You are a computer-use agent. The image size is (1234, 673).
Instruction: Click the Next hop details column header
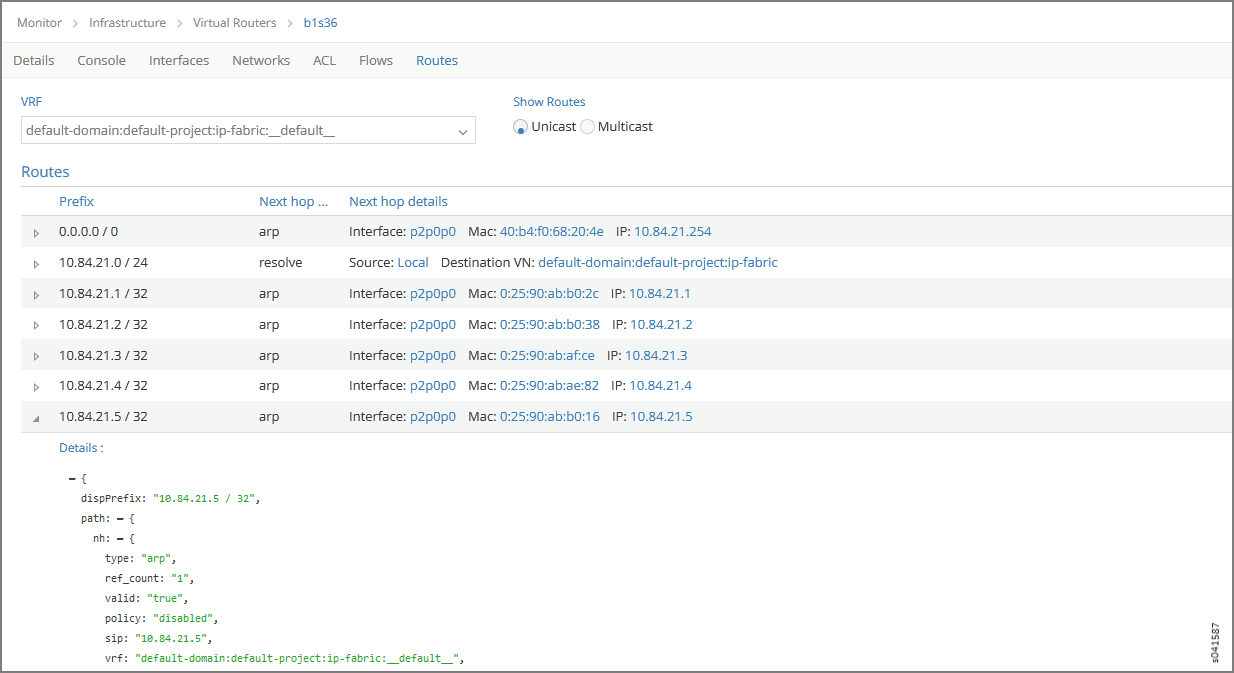tap(398, 202)
